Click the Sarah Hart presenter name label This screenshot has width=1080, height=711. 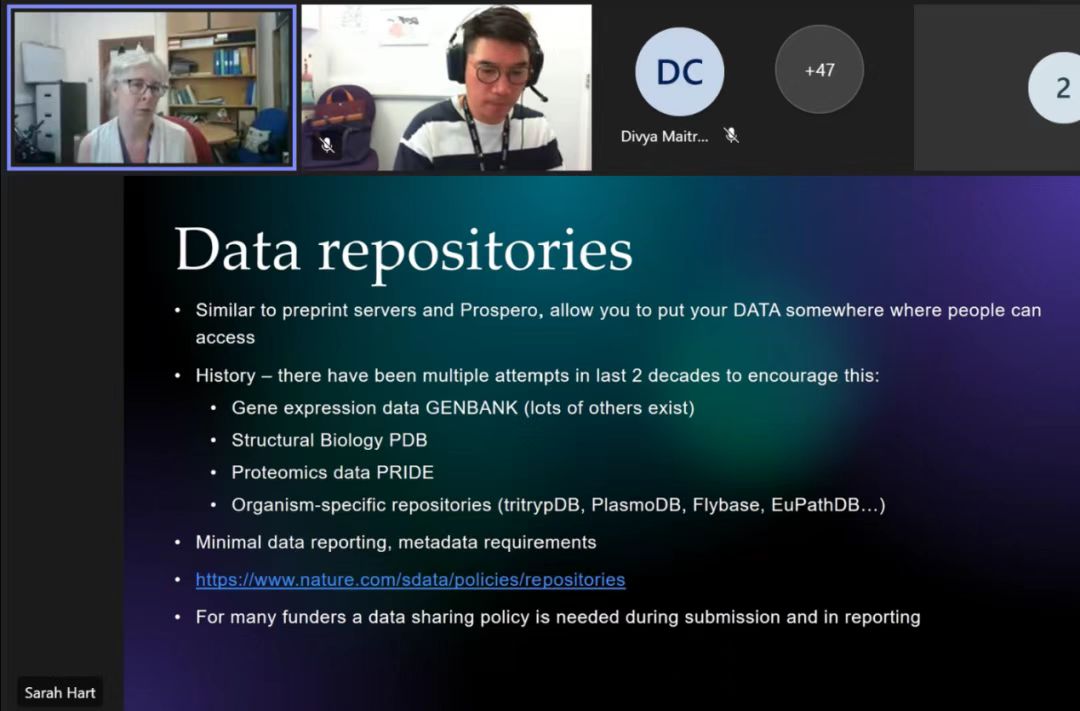(60, 692)
